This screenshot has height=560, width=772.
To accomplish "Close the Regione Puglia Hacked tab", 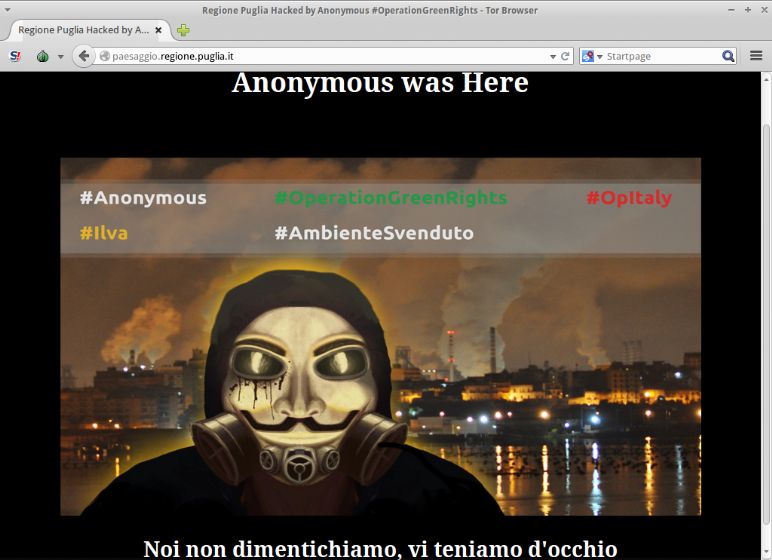I will coord(159,30).
